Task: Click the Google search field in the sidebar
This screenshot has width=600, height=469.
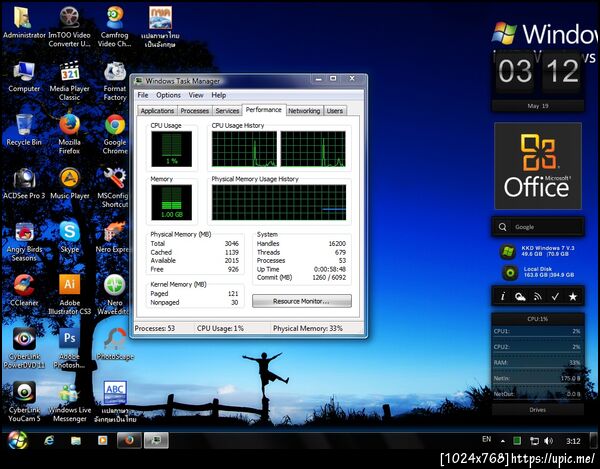Action: click(x=540, y=227)
